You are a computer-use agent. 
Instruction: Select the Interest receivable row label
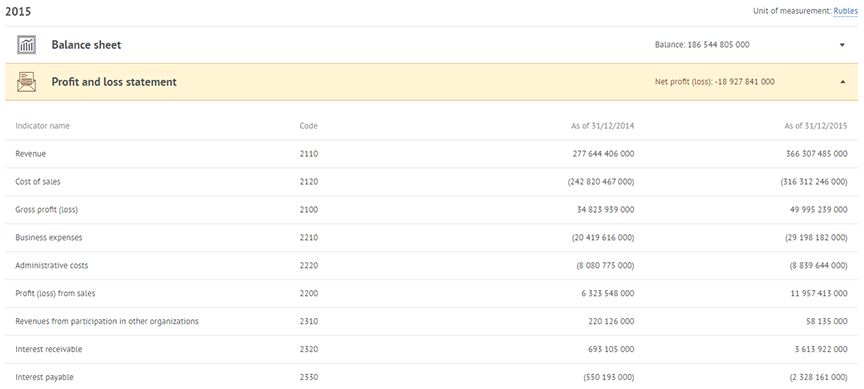(48, 349)
